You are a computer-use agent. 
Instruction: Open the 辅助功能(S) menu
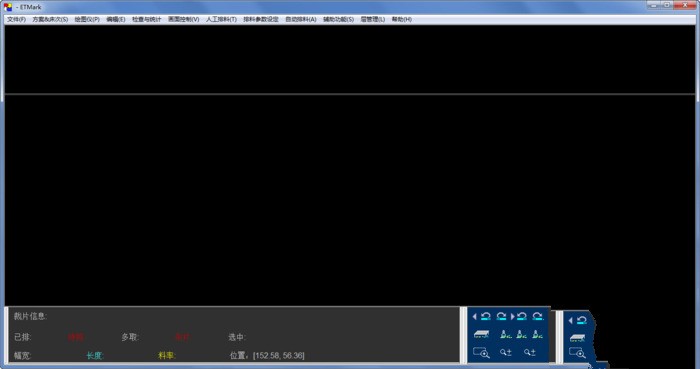point(338,19)
